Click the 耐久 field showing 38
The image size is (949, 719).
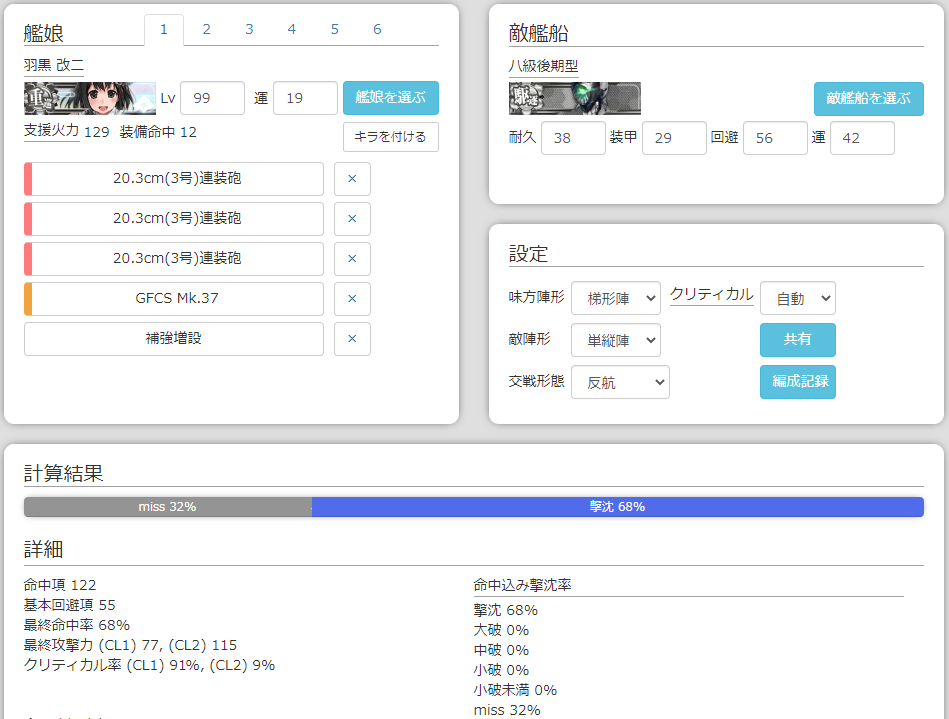click(573, 138)
